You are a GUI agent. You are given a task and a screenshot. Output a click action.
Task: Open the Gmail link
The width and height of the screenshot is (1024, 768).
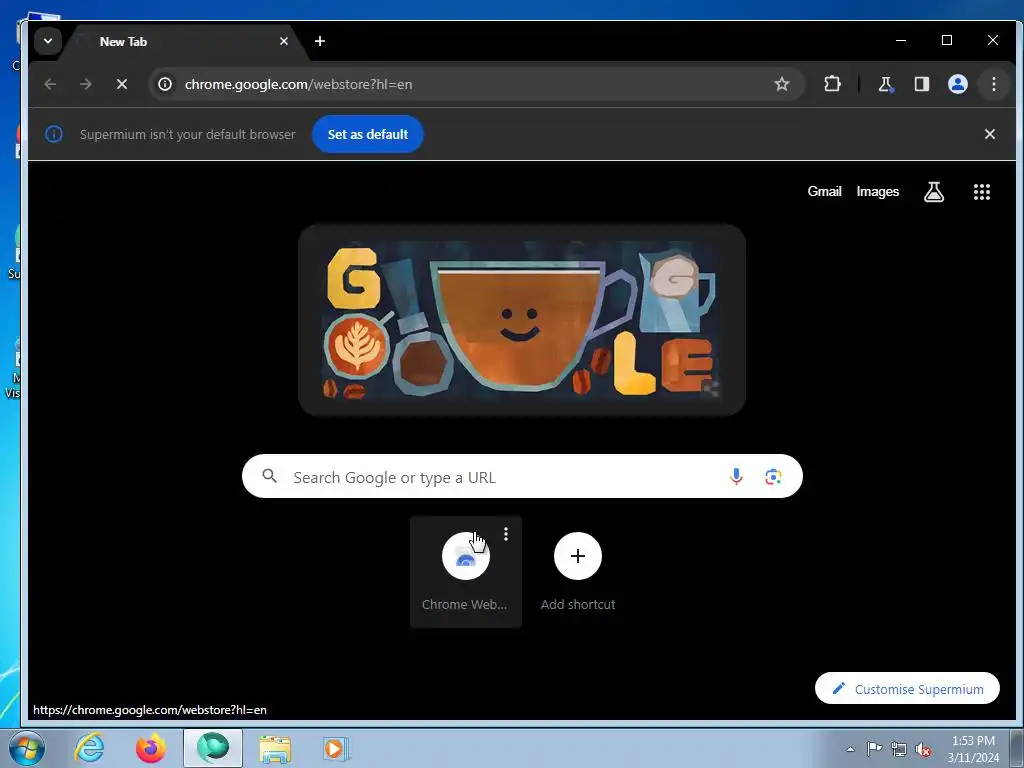[824, 191]
